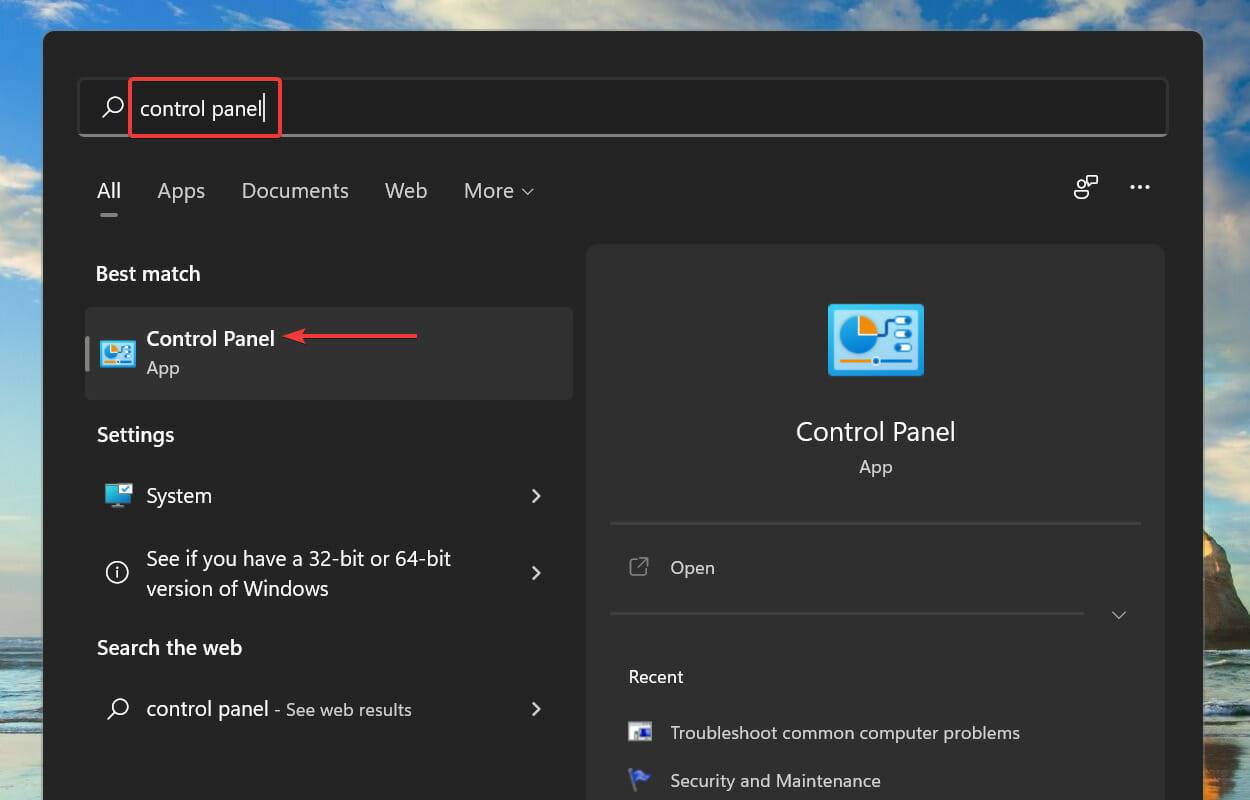Expand the arrow on the 32-bit version result
The height and width of the screenshot is (800, 1250).
click(x=536, y=573)
